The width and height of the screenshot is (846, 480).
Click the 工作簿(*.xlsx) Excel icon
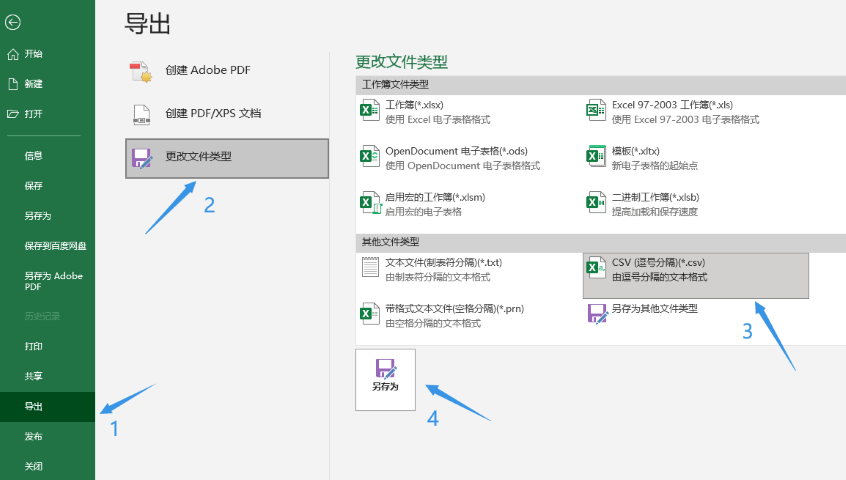coord(370,109)
